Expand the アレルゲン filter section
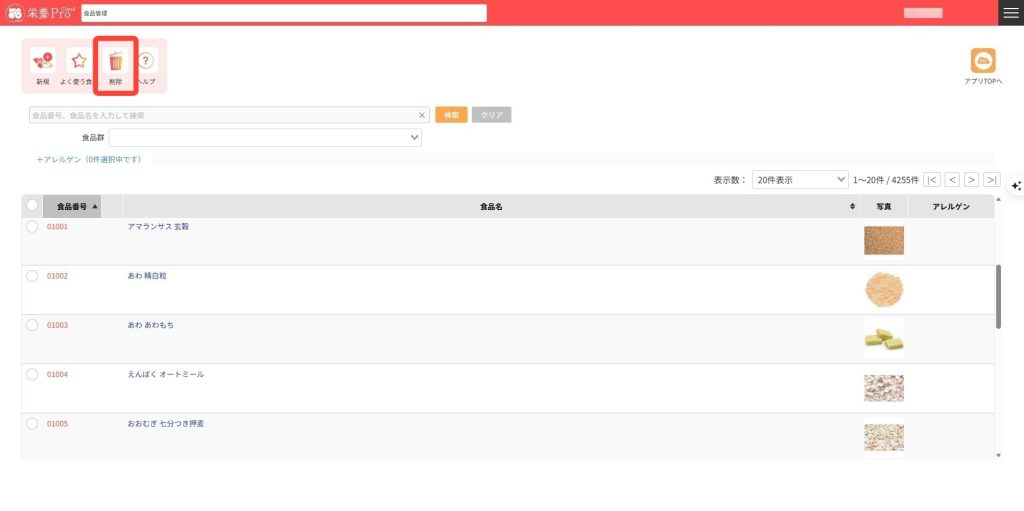 [x=89, y=159]
